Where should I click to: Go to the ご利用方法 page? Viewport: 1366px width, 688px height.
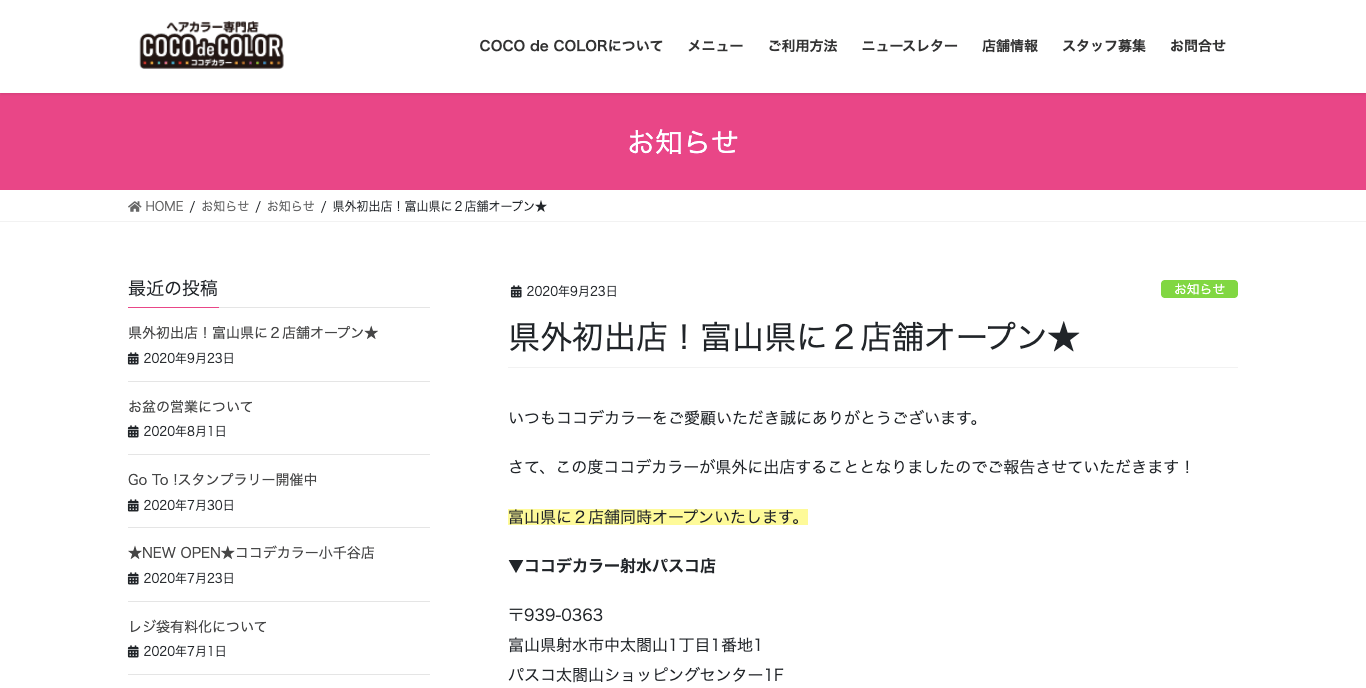(x=802, y=46)
